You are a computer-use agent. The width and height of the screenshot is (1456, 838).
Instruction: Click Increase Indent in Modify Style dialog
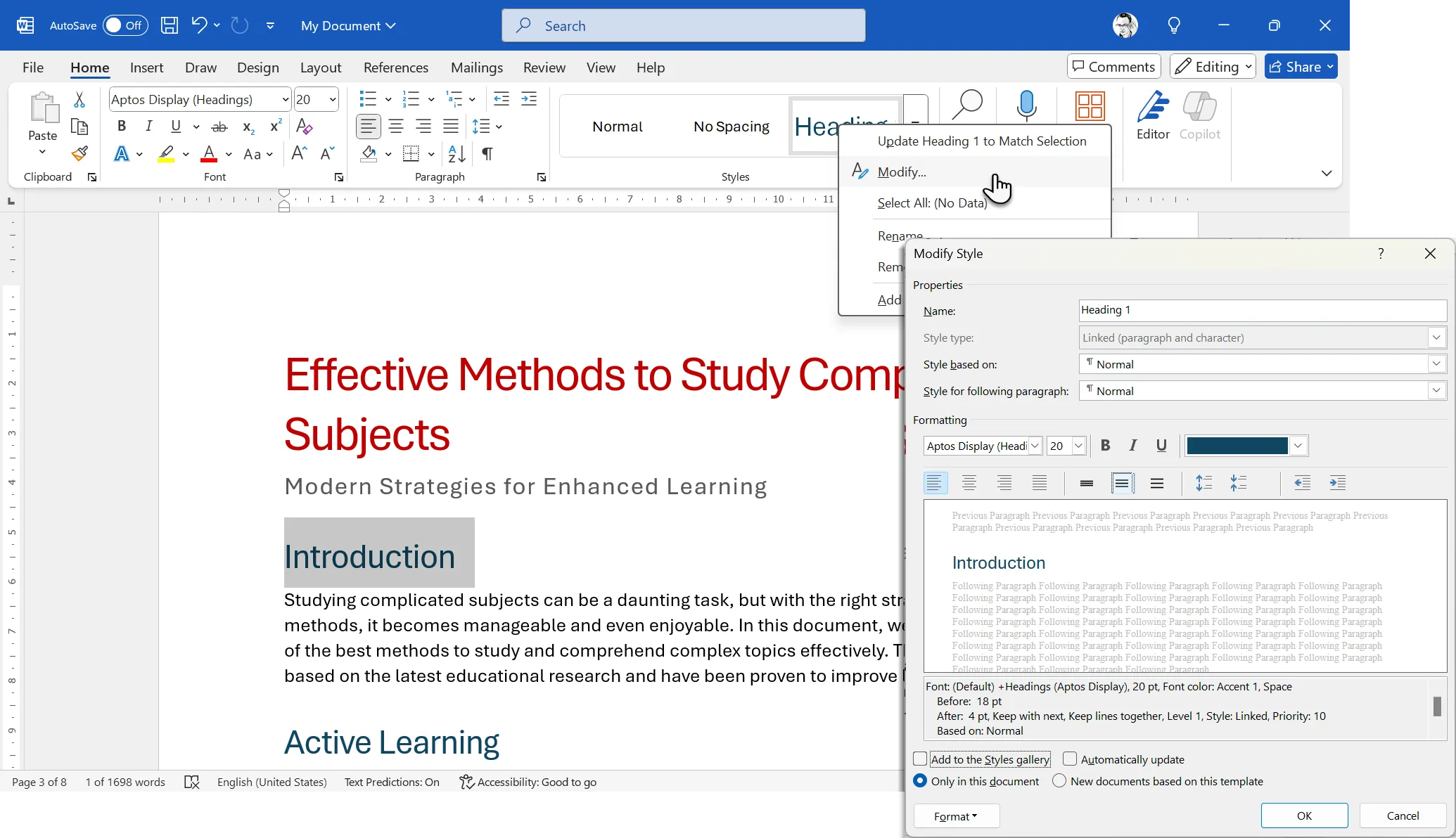click(1337, 483)
